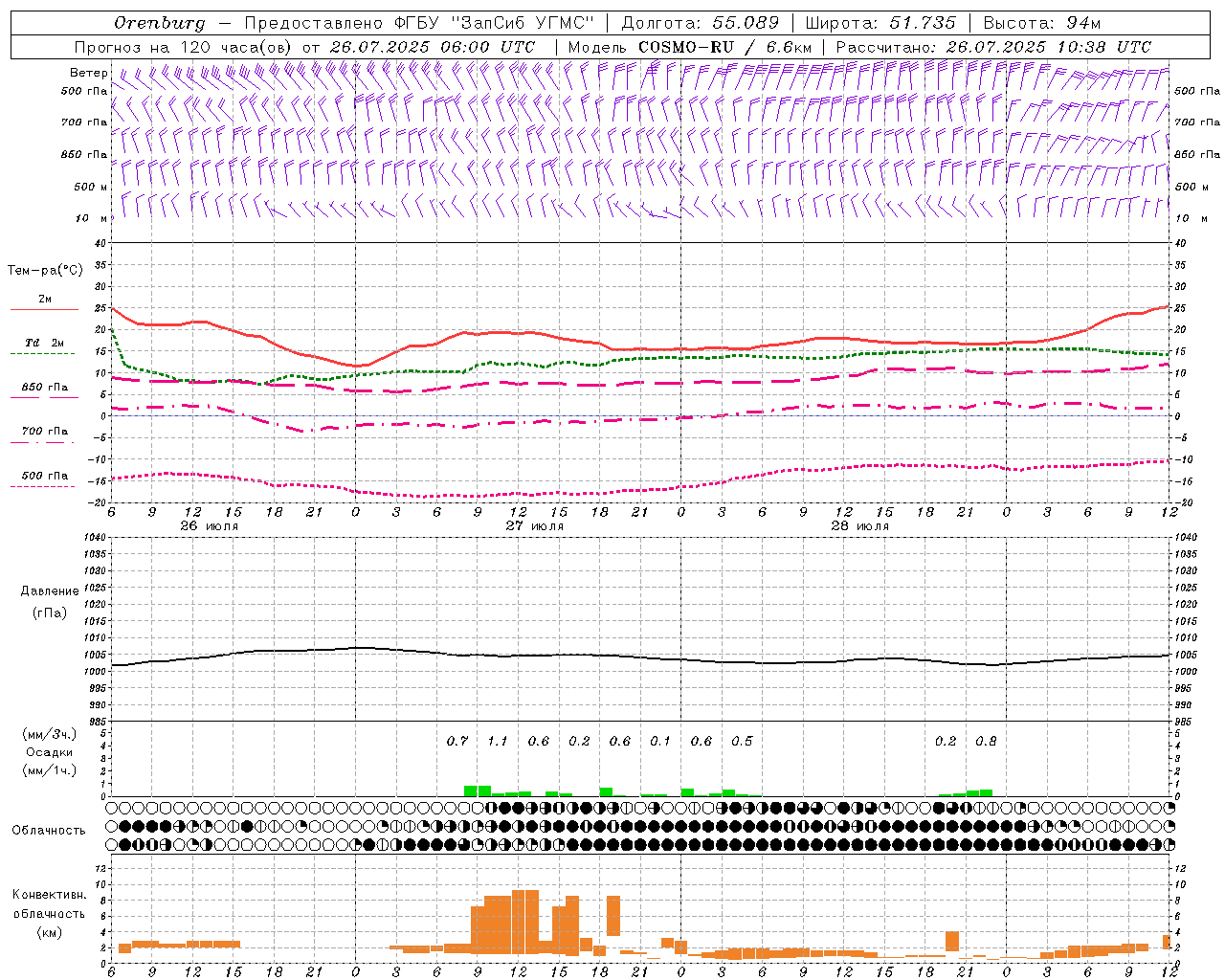Viewport: 1225px width, 980px height.
Task: Click the Ветер wind panel label
Action: (x=89, y=73)
